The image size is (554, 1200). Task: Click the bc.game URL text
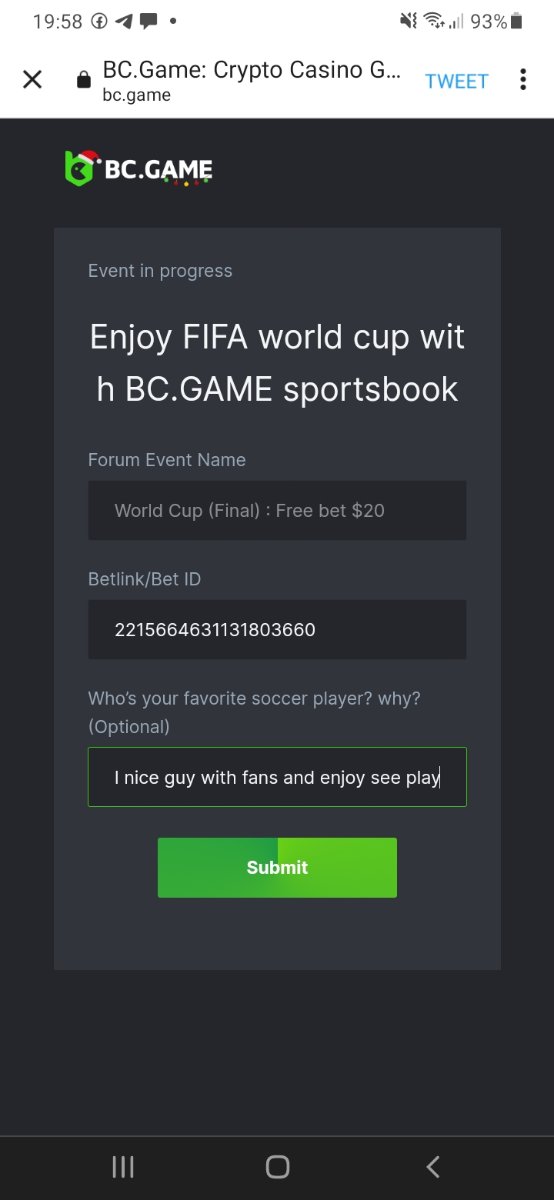click(136, 96)
